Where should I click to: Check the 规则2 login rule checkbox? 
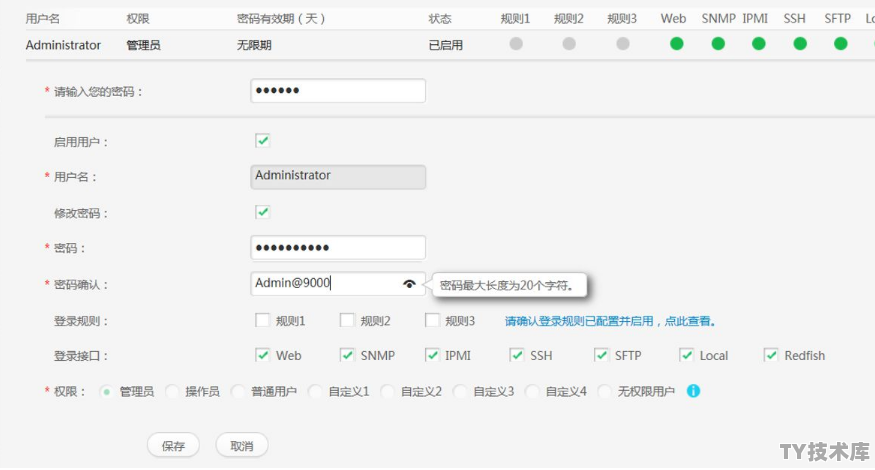point(347,320)
